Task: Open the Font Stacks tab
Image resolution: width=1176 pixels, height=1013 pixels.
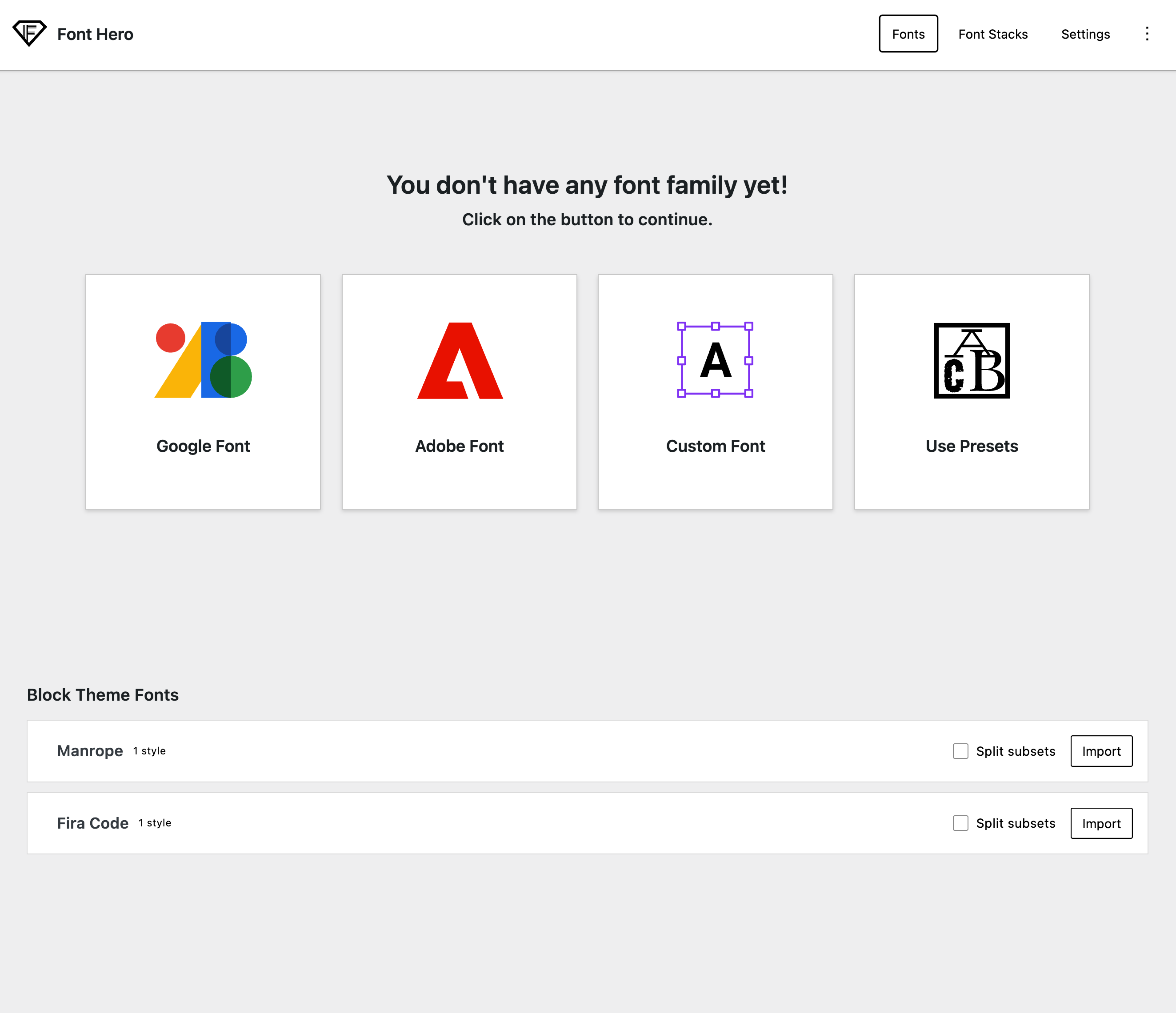Action: tap(993, 34)
